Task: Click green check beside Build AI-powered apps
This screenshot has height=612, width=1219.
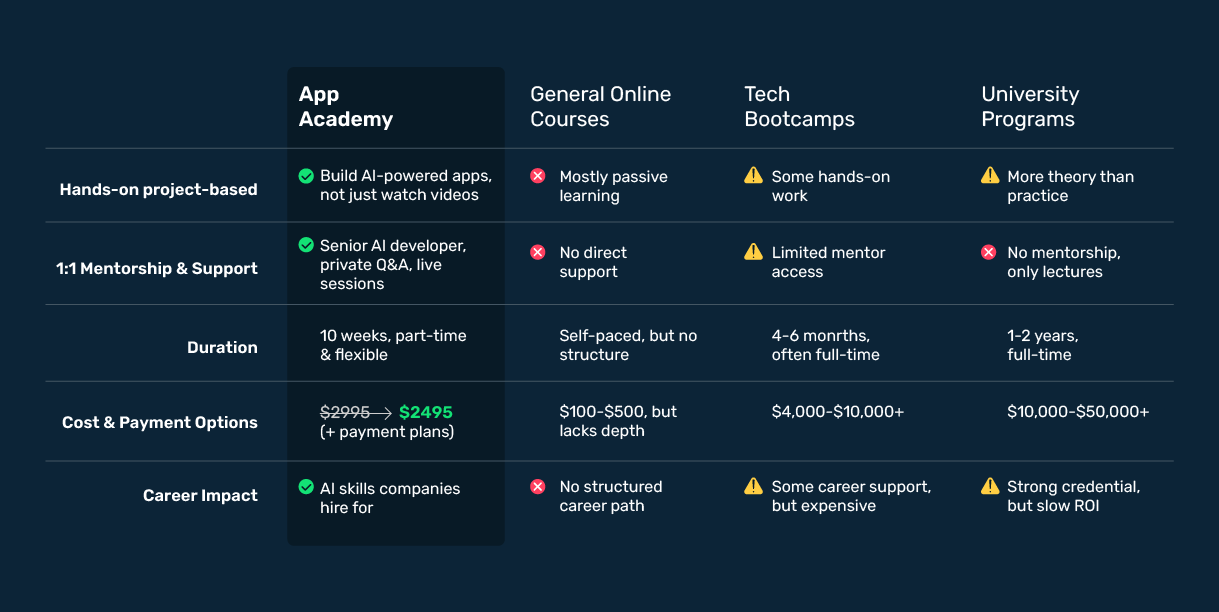Action: pos(306,176)
